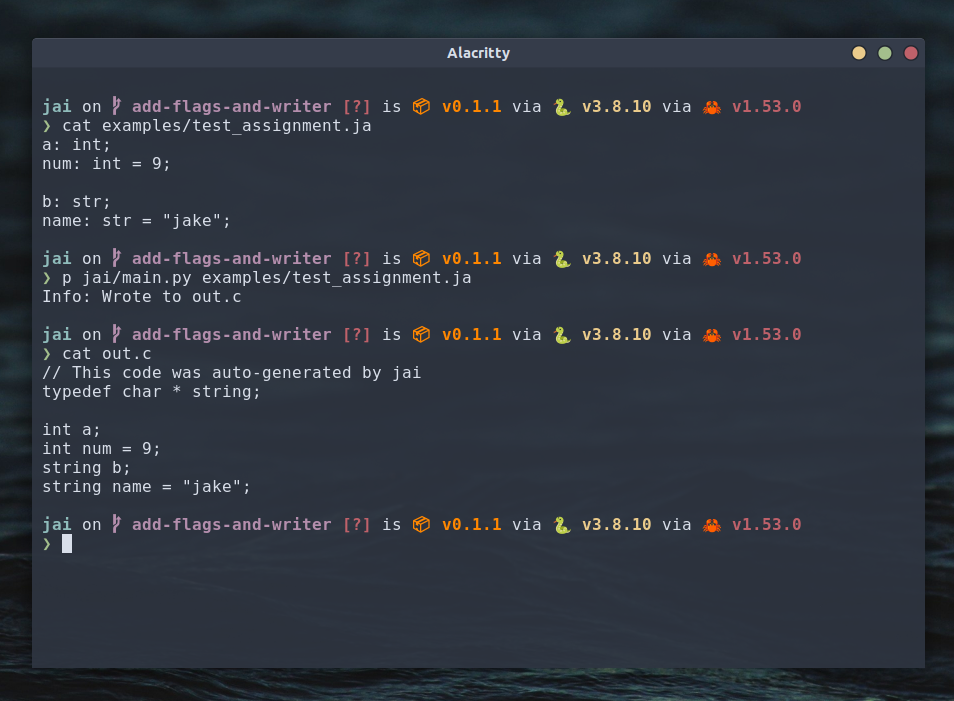
Task: Click the green maximize window button
Action: [885, 53]
